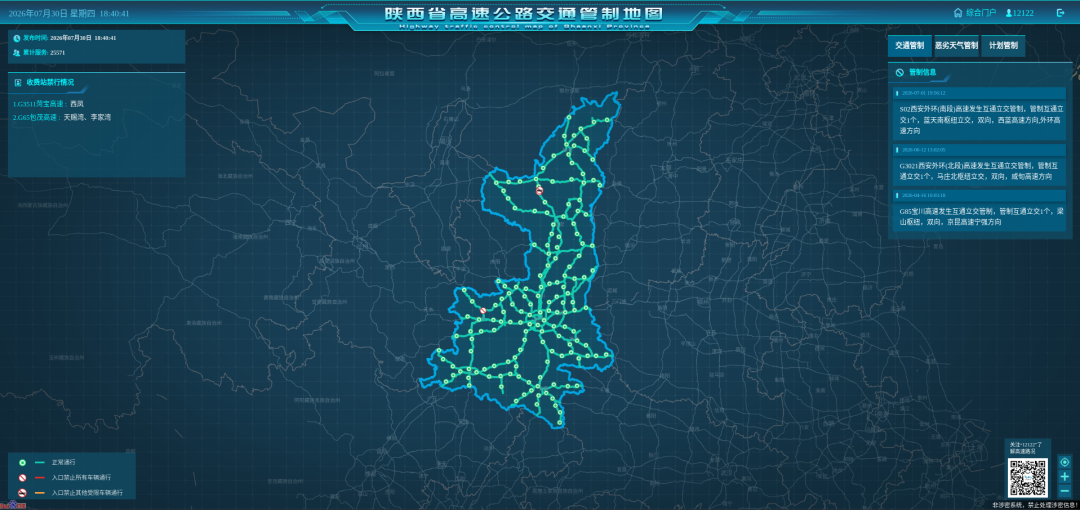Click the 管制信息 panel heading
The height and width of the screenshot is (510, 1080).
(922, 72)
